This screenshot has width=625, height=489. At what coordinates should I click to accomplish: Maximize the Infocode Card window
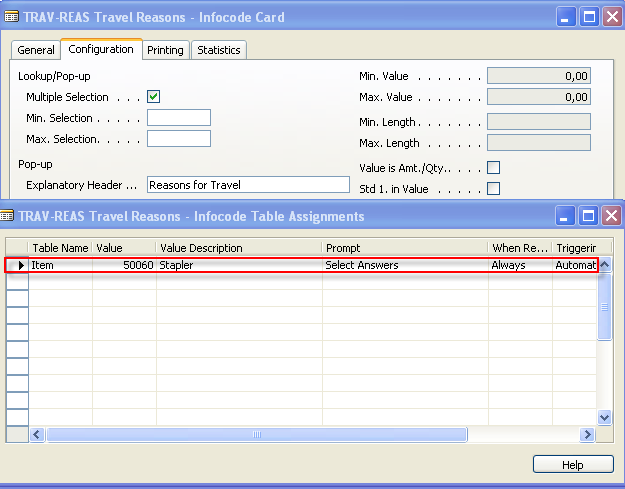point(589,17)
